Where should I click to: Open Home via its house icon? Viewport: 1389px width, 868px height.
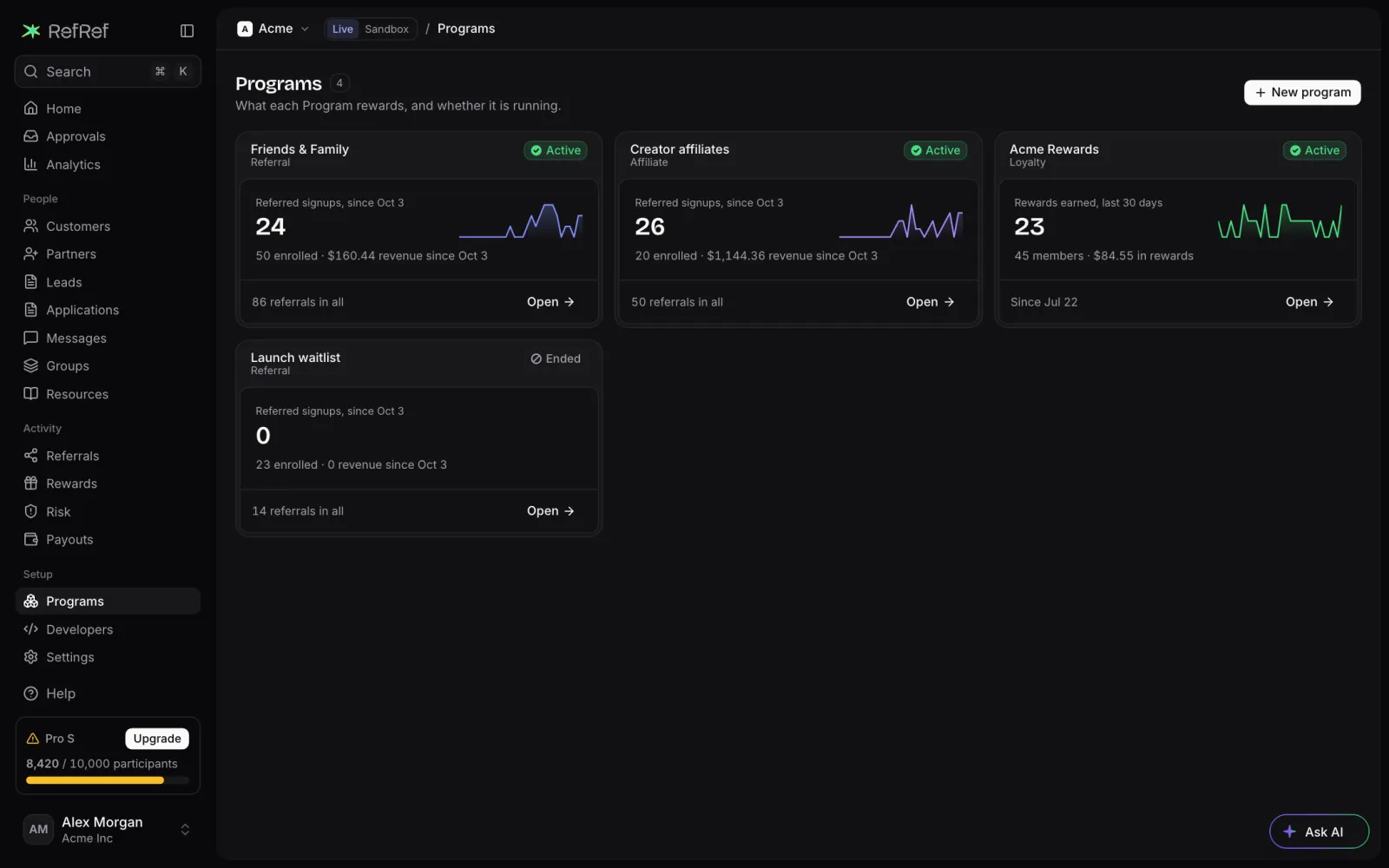pyautogui.click(x=31, y=108)
